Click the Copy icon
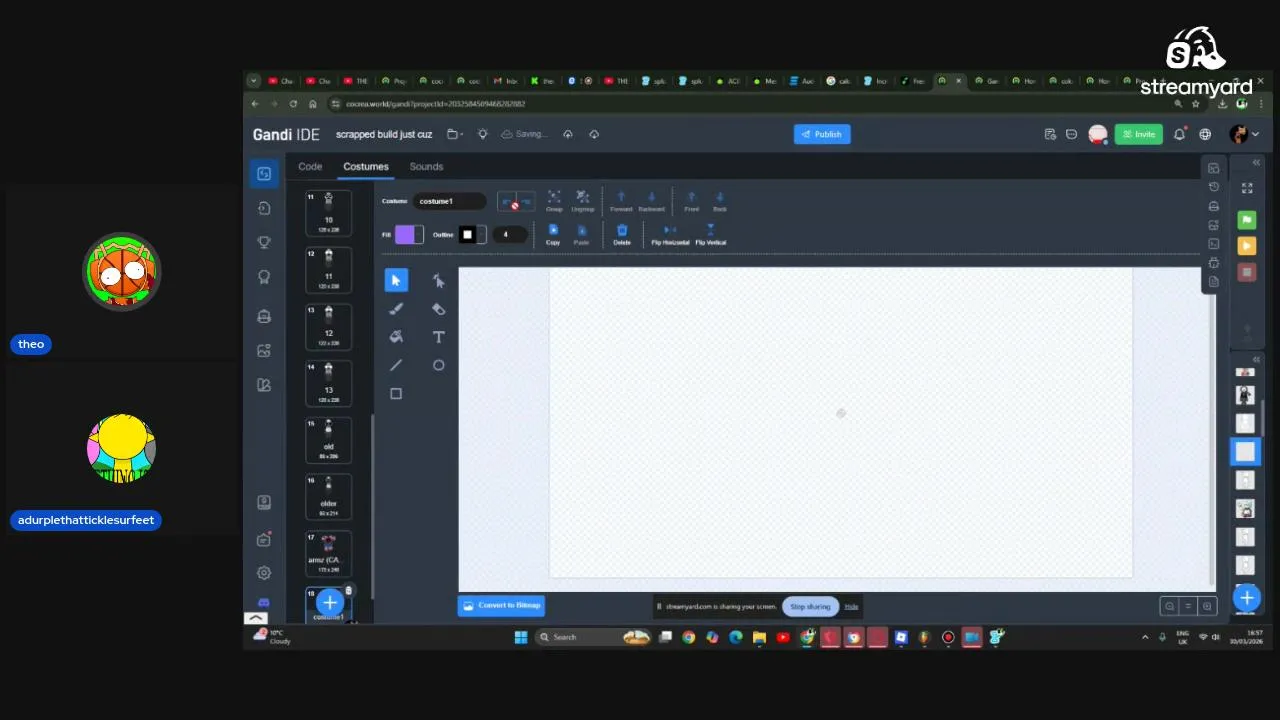 click(553, 234)
